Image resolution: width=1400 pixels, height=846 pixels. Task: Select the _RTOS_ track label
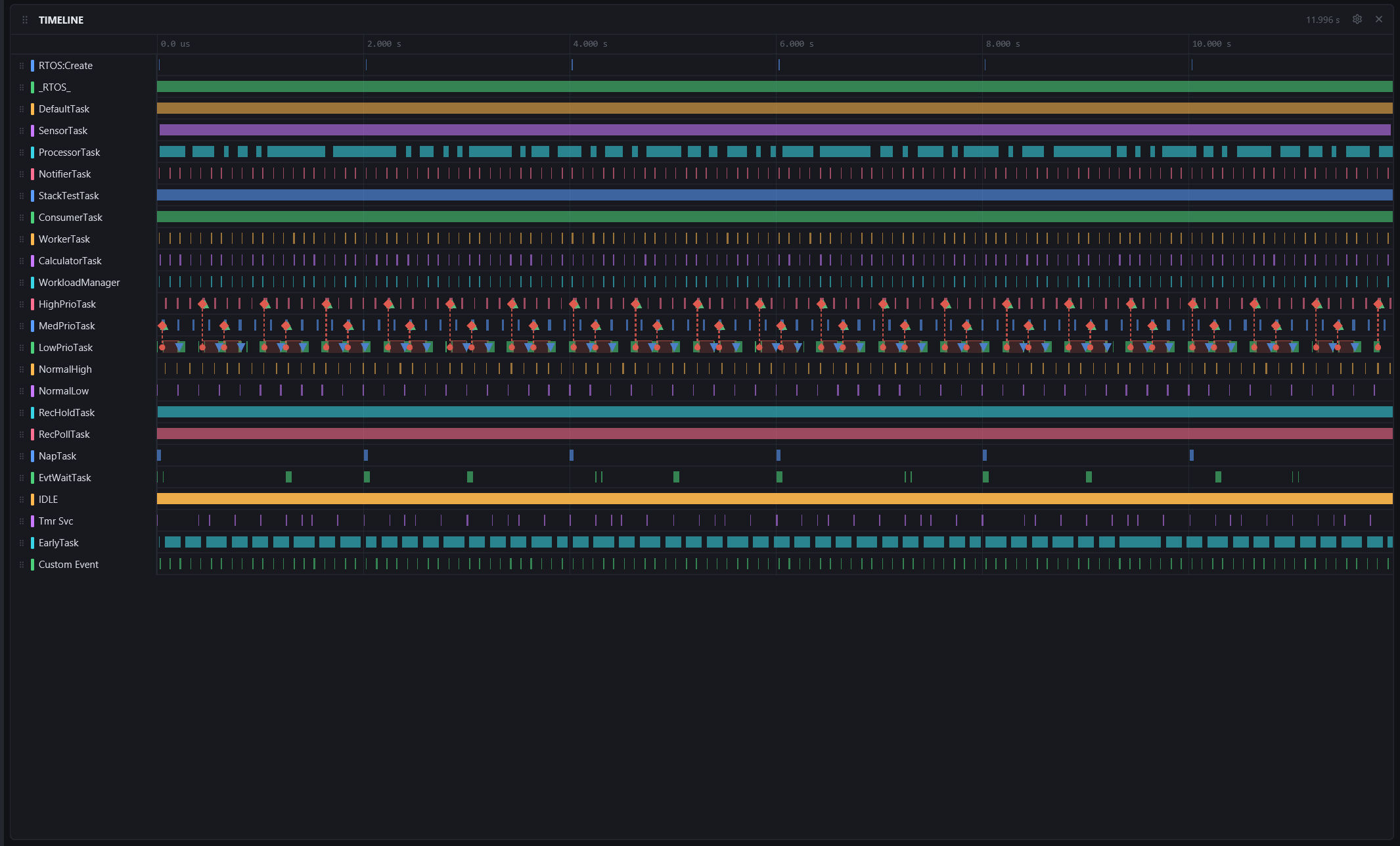pos(55,87)
